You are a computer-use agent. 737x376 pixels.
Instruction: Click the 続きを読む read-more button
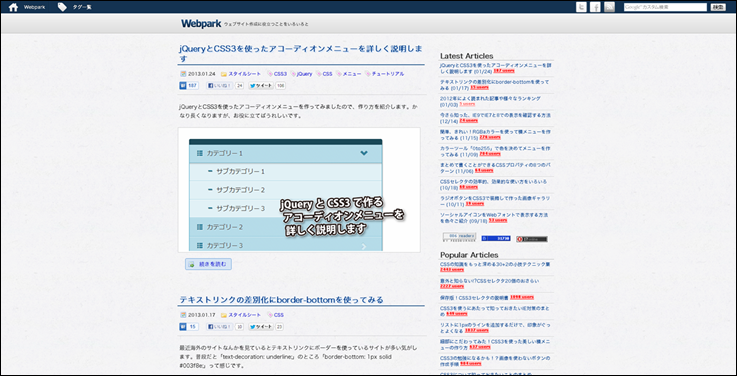[208, 264]
